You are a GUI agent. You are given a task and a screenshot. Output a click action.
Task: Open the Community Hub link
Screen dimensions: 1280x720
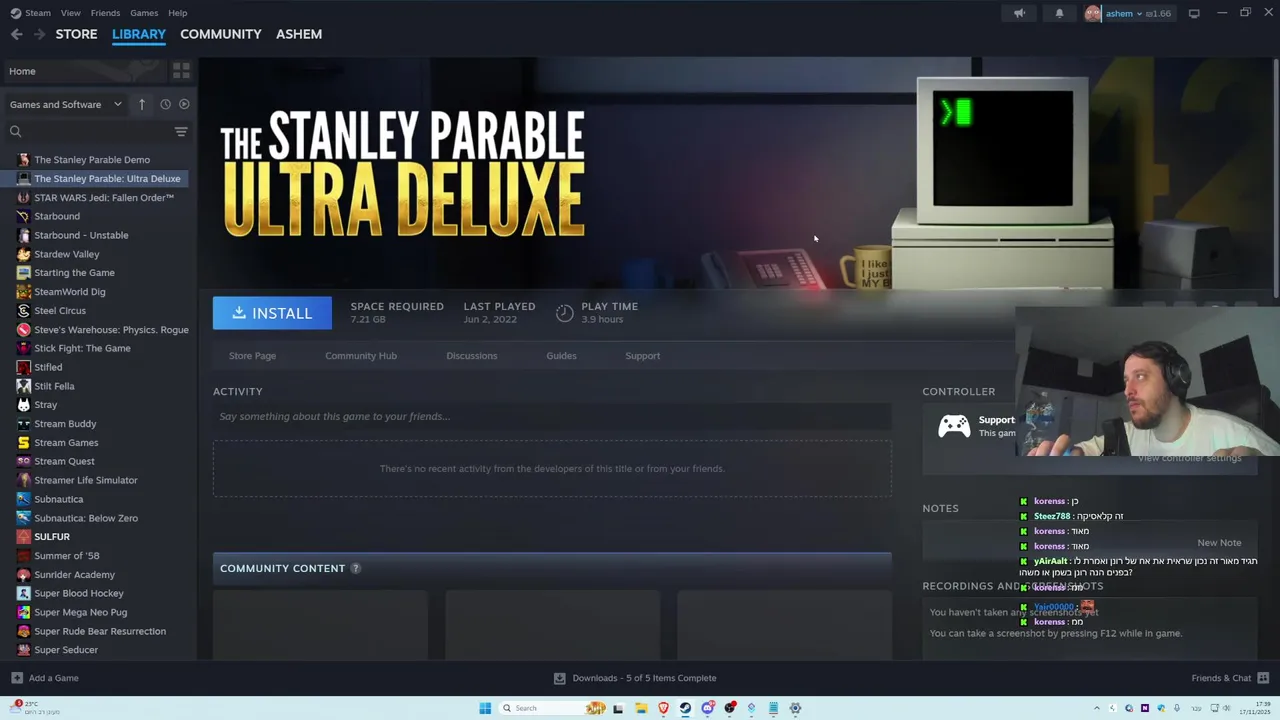coord(361,356)
